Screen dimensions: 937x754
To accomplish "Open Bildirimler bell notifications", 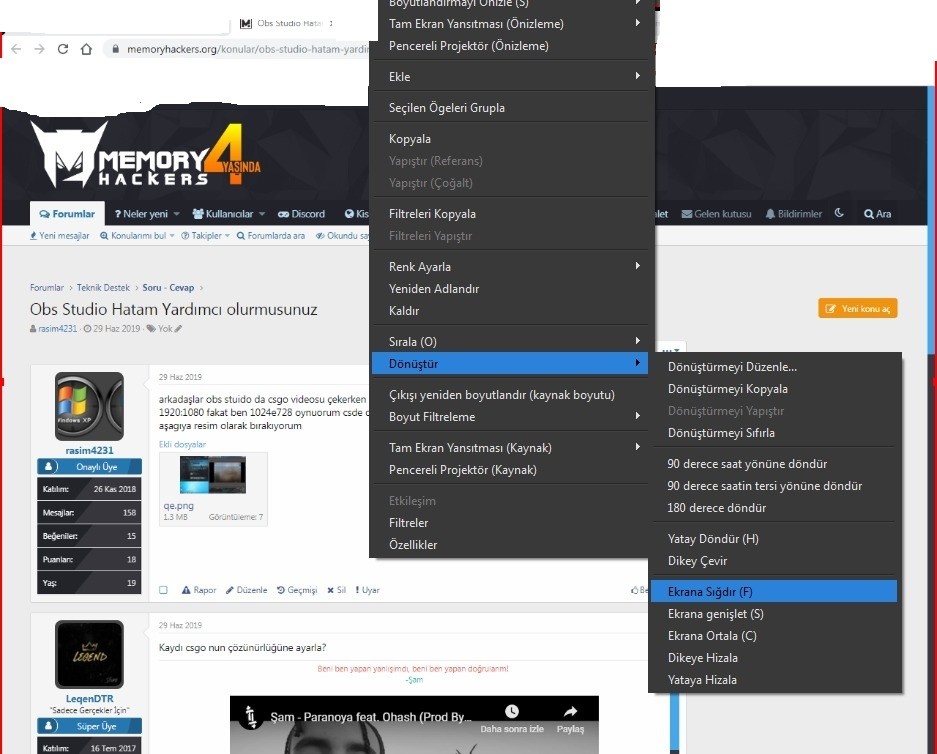I will point(794,214).
